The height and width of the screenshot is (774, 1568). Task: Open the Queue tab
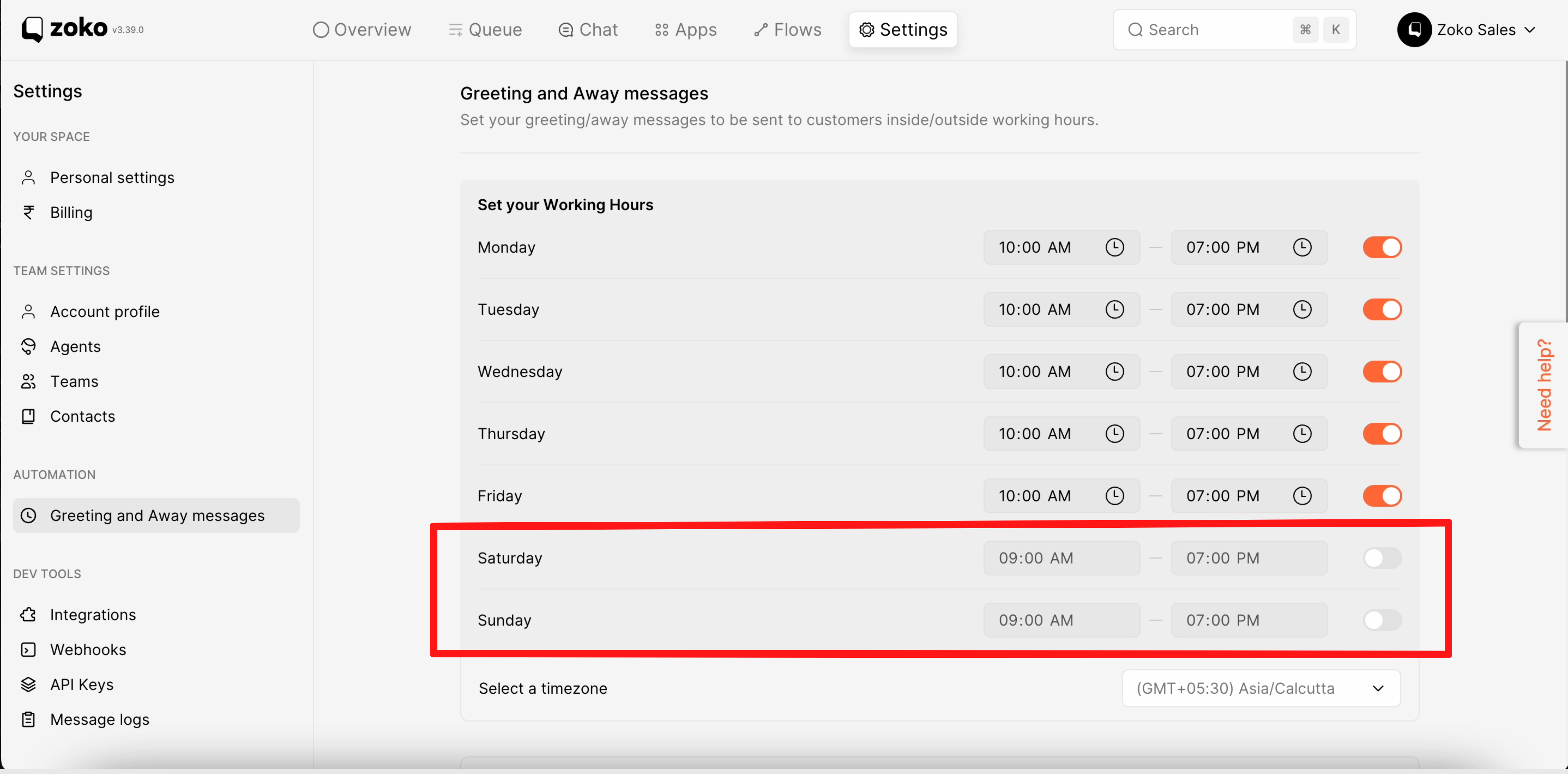pyautogui.click(x=485, y=29)
